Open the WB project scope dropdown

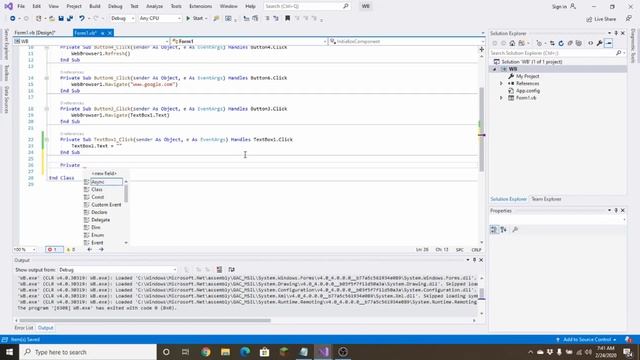91,41
